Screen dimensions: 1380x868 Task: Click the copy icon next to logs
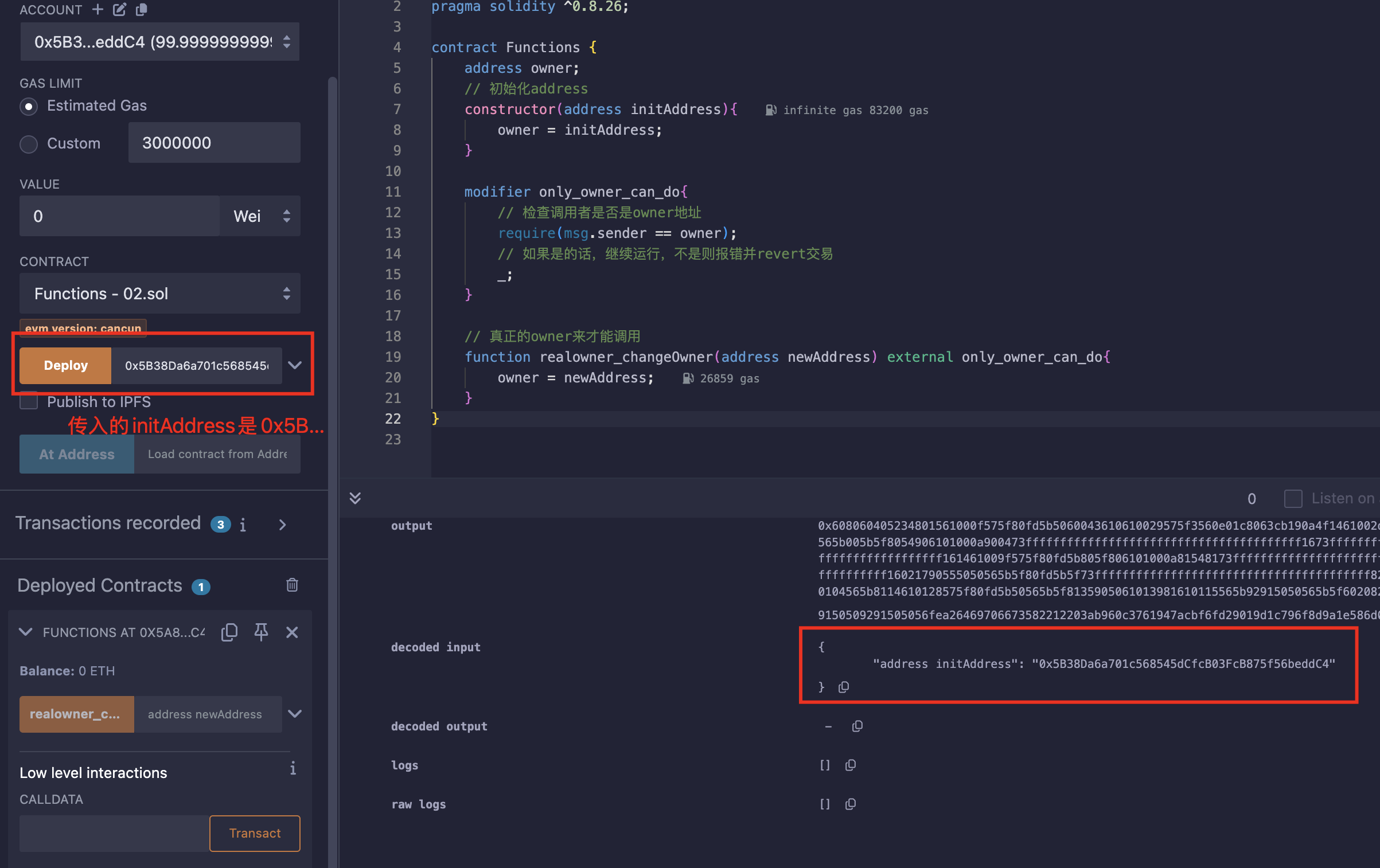click(x=849, y=766)
